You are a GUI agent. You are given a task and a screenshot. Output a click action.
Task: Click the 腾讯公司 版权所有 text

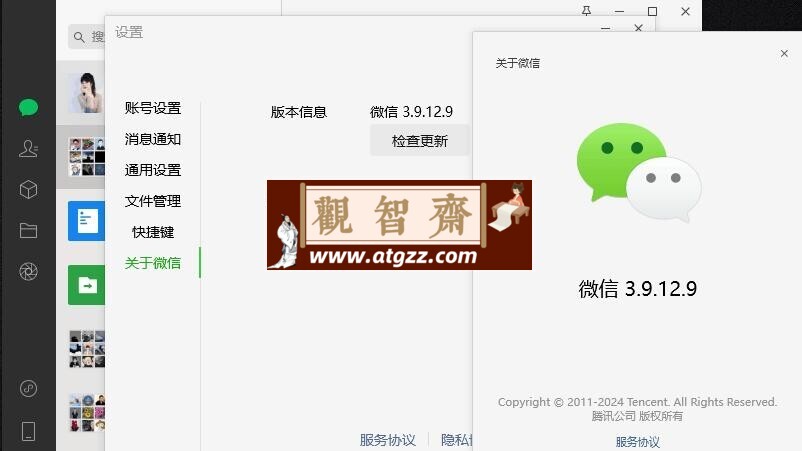tap(637, 416)
